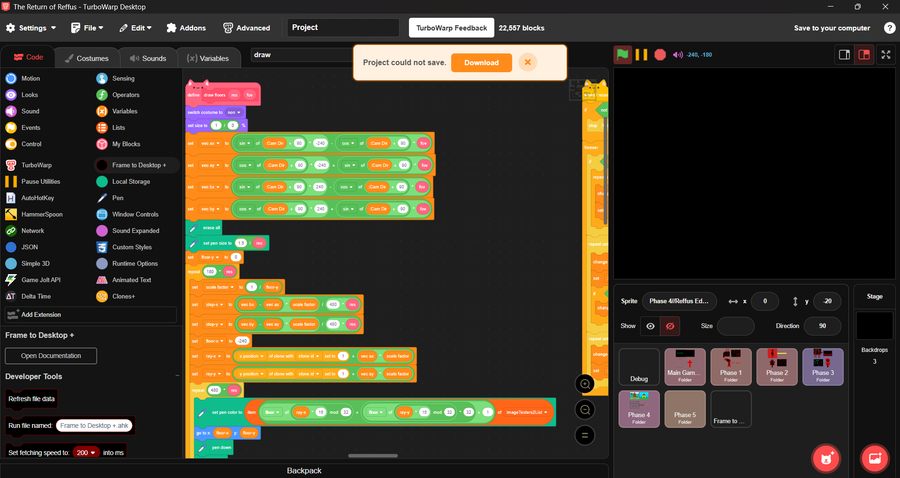This screenshot has width=900, height=478.
Task: Click the Download button in save error
Action: click(481, 63)
